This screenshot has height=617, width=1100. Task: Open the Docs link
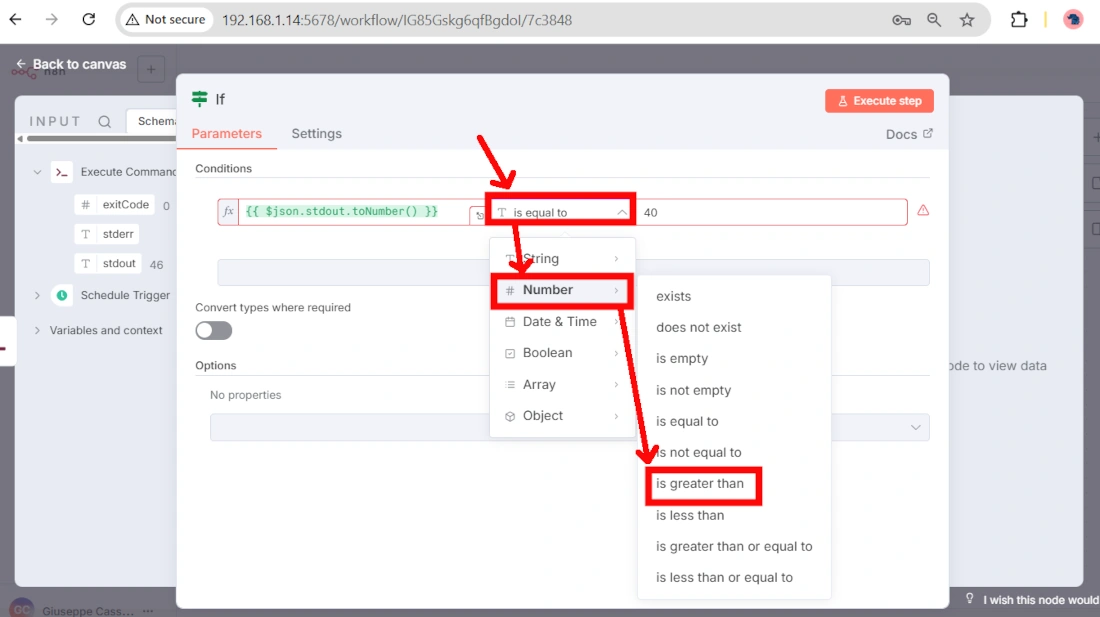point(908,134)
